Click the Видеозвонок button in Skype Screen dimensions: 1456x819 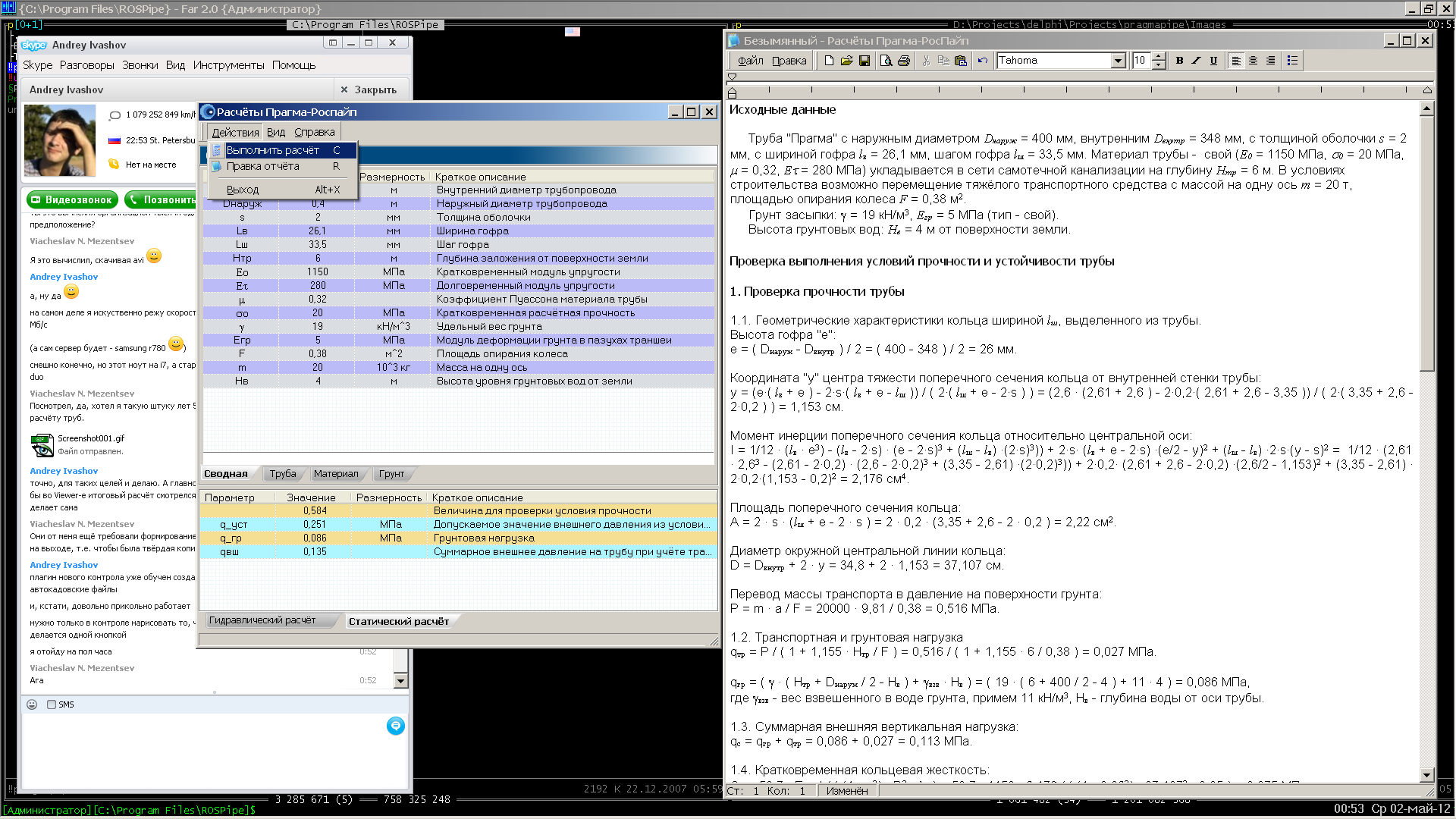[x=71, y=199]
